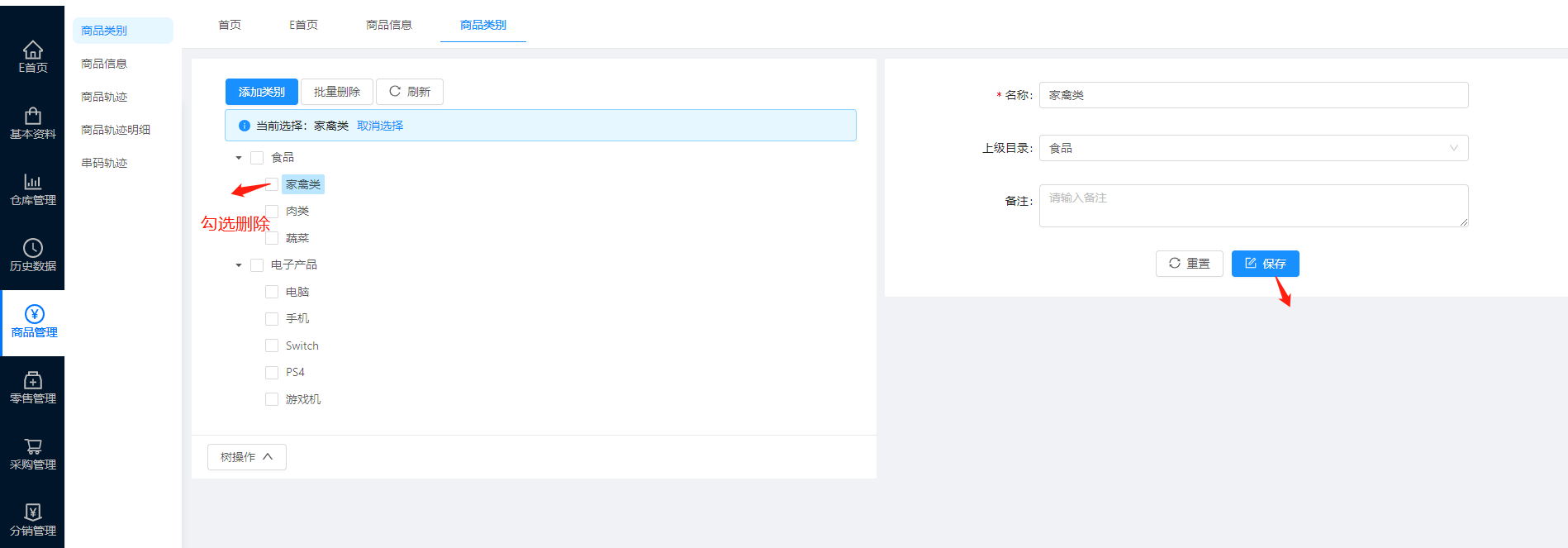This screenshot has height=548, width=1568.
Task: Select the 手机 tree label
Action: click(297, 319)
